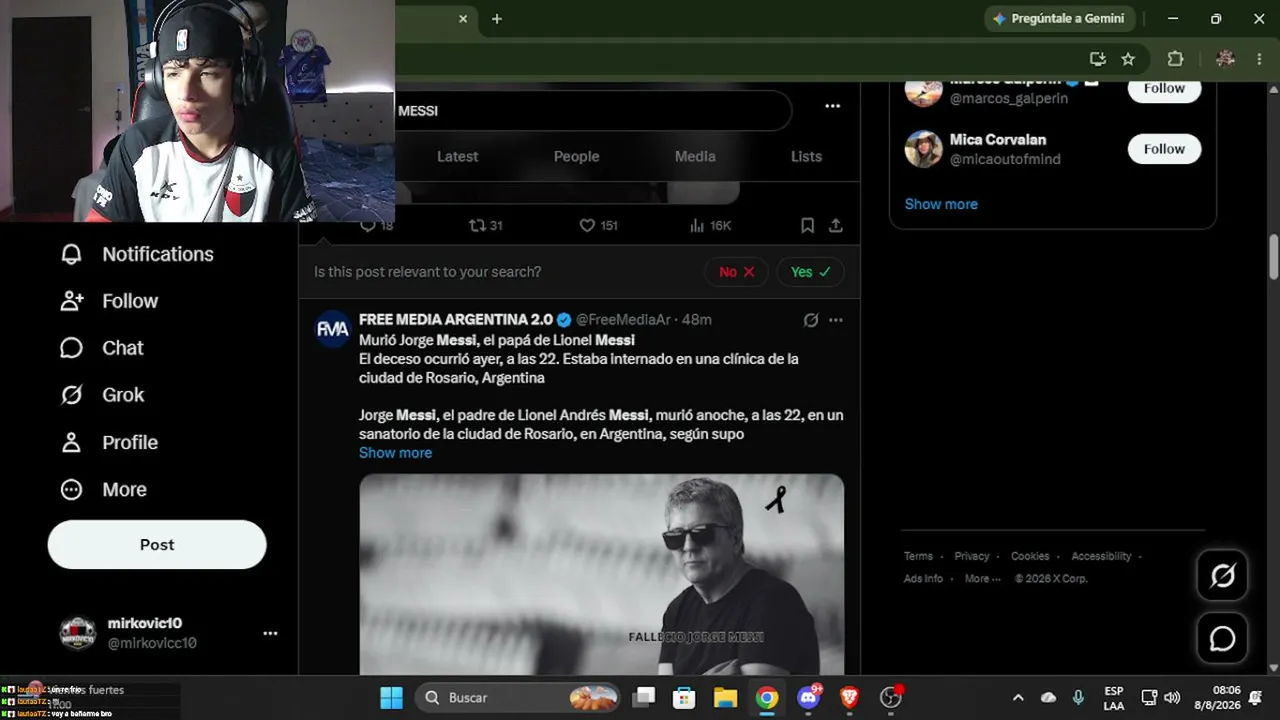Bookmark the post above the relevance prompt

[x=807, y=226]
